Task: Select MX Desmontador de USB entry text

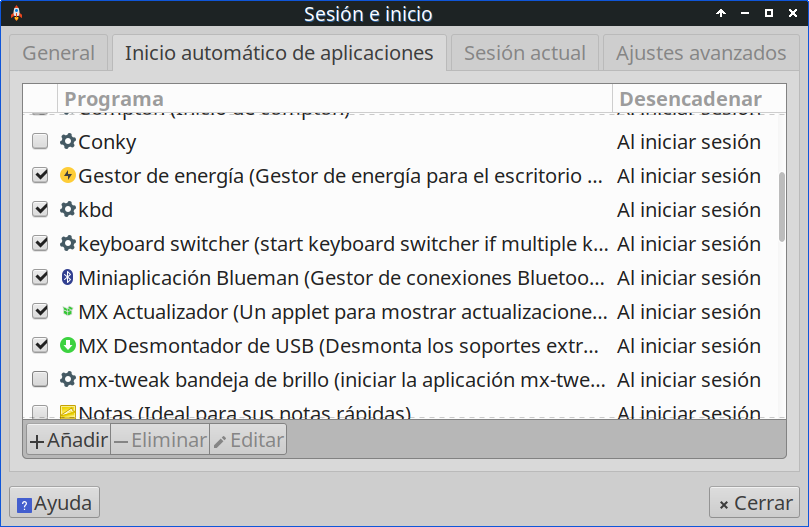Action: pyautogui.click(x=338, y=346)
